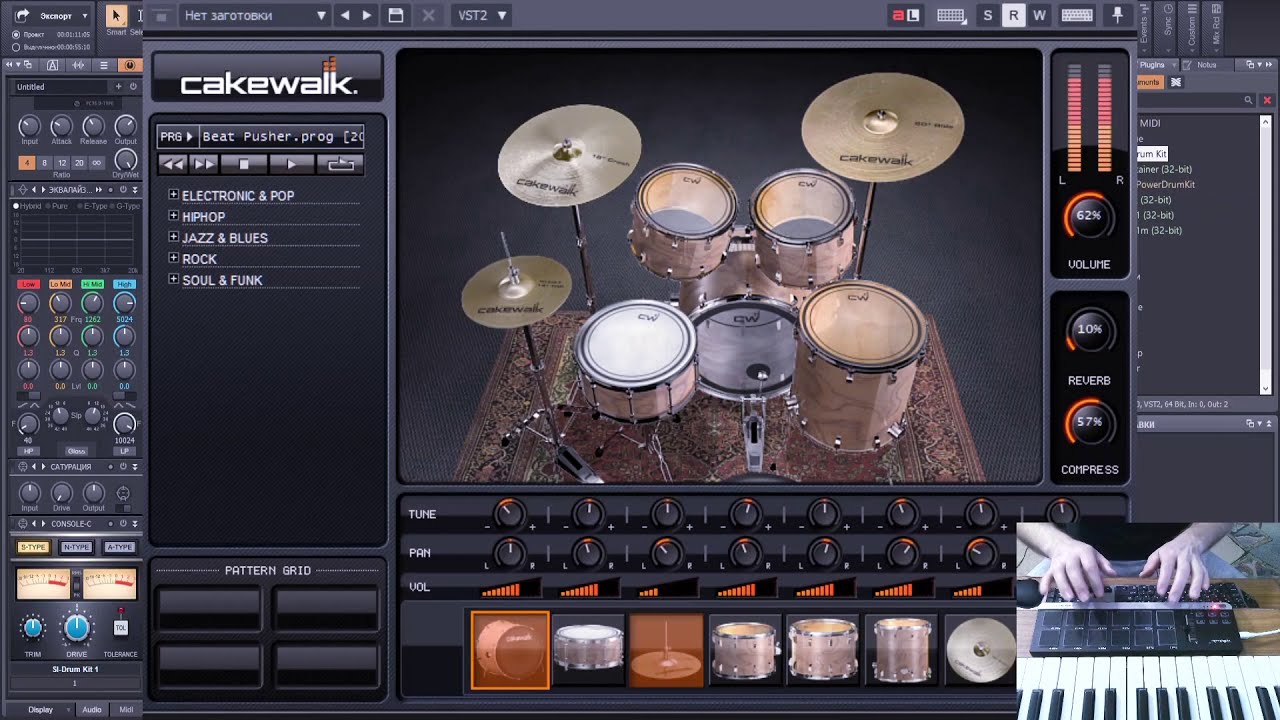Expand the JAZZ & BLUES category
This screenshot has height=720, width=1280.
pyautogui.click(x=174, y=237)
